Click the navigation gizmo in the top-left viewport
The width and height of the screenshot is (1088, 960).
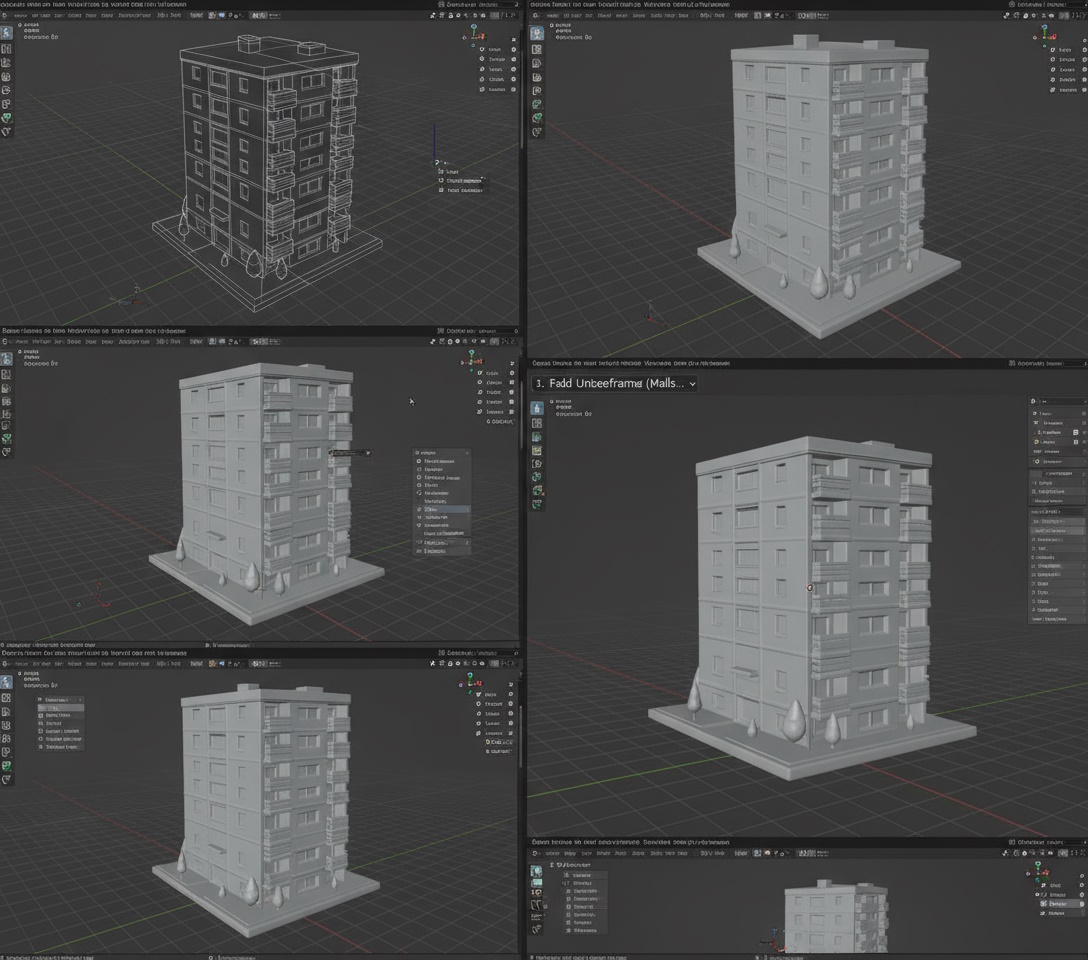tap(473, 33)
